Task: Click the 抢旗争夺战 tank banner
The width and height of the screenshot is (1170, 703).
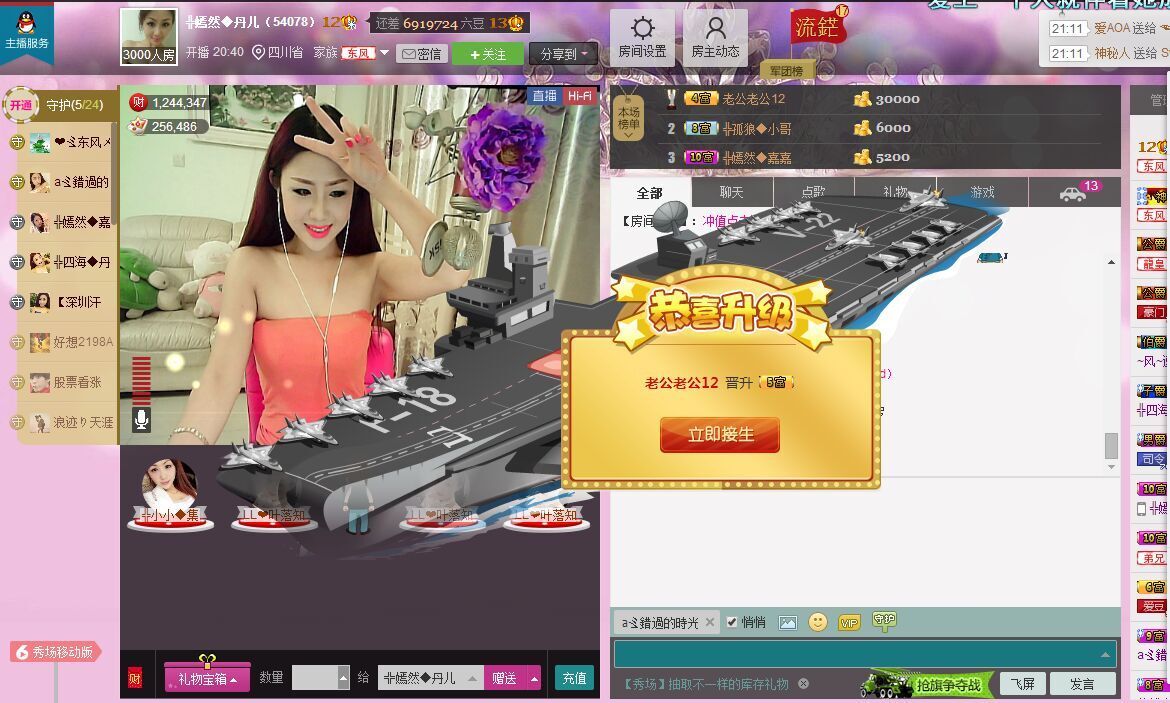Action: [927, 684]
